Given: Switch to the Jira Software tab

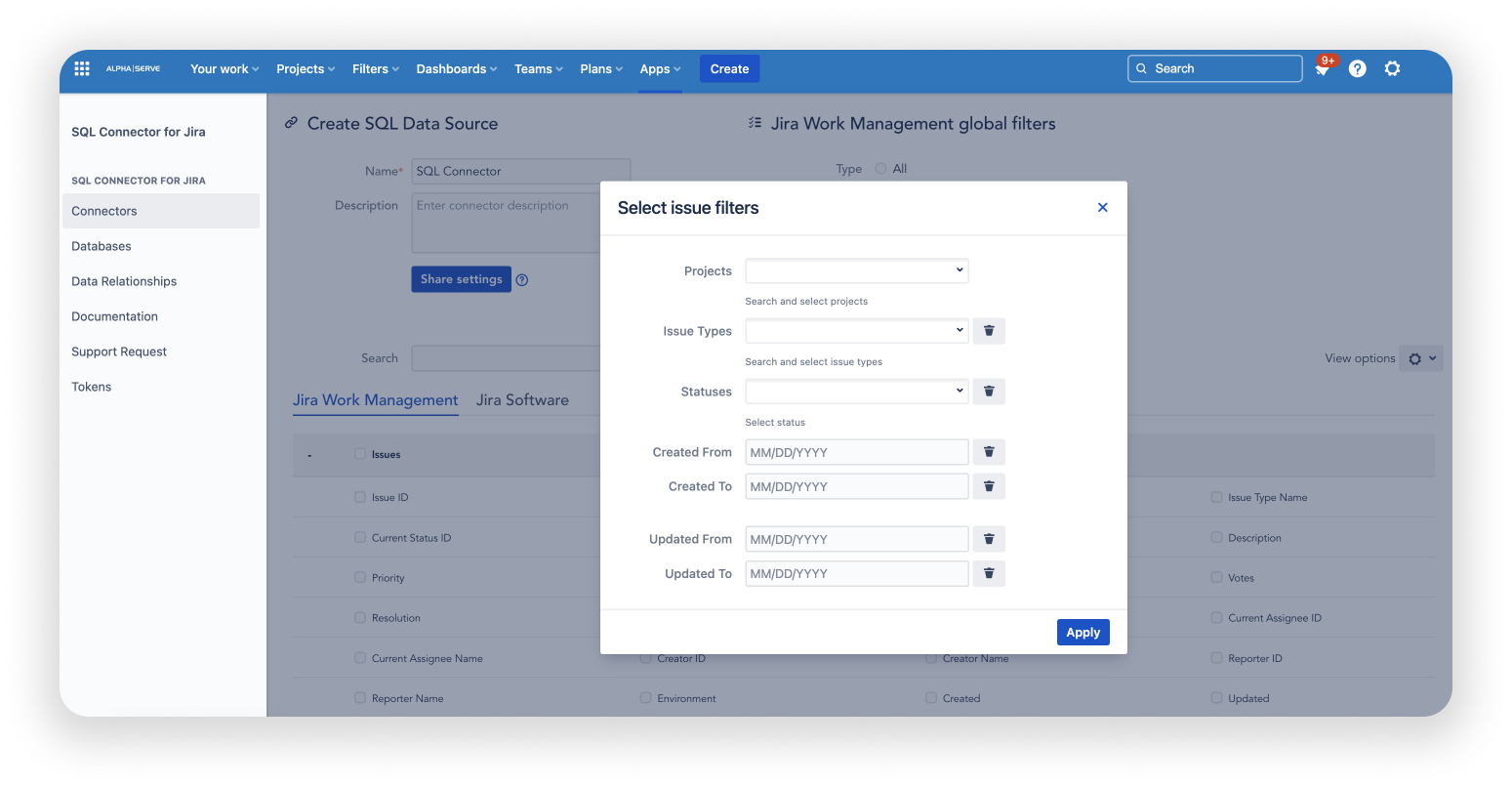Looking at the screenshot, I should coord(521,399).
